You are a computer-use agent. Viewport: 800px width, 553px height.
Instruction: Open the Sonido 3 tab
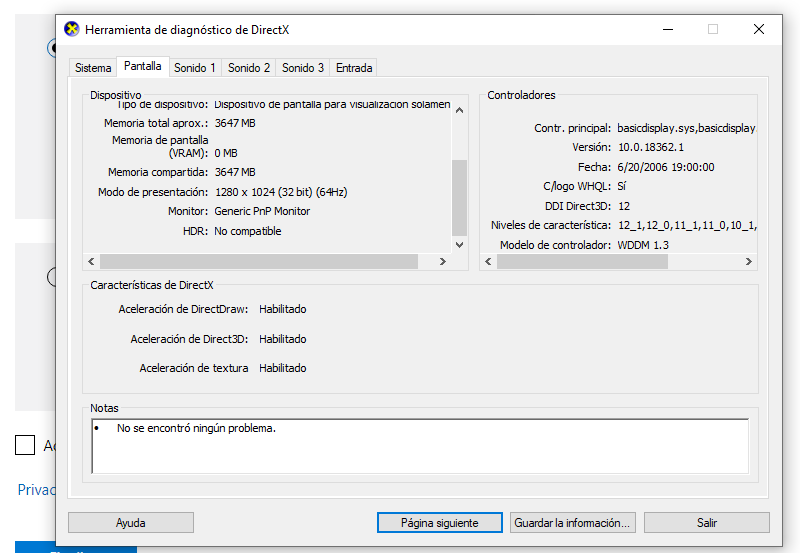tap(303, 68)
